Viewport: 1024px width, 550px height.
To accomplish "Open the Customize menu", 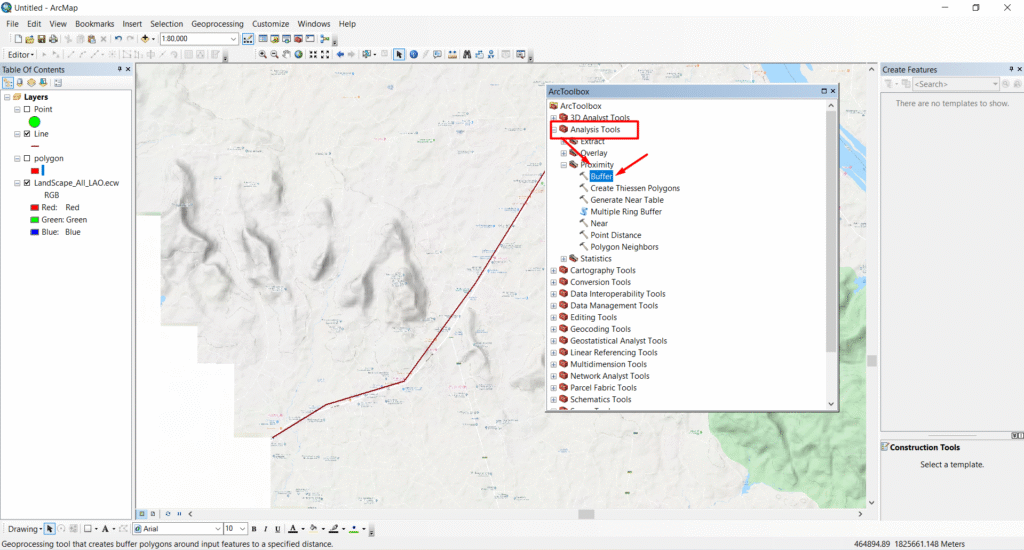I will point(270,24).
